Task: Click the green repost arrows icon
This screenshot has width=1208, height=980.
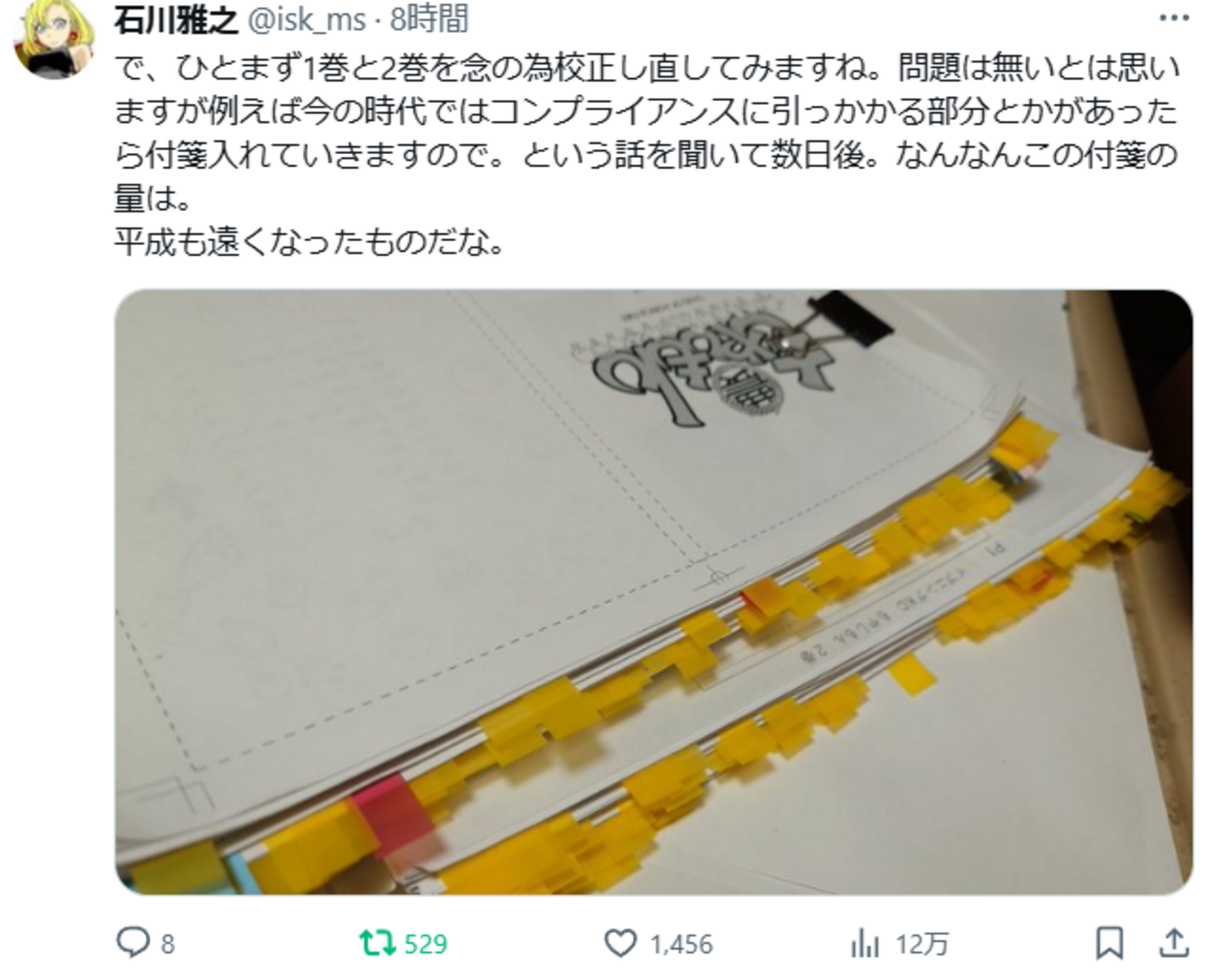Action: coord(376,944)
